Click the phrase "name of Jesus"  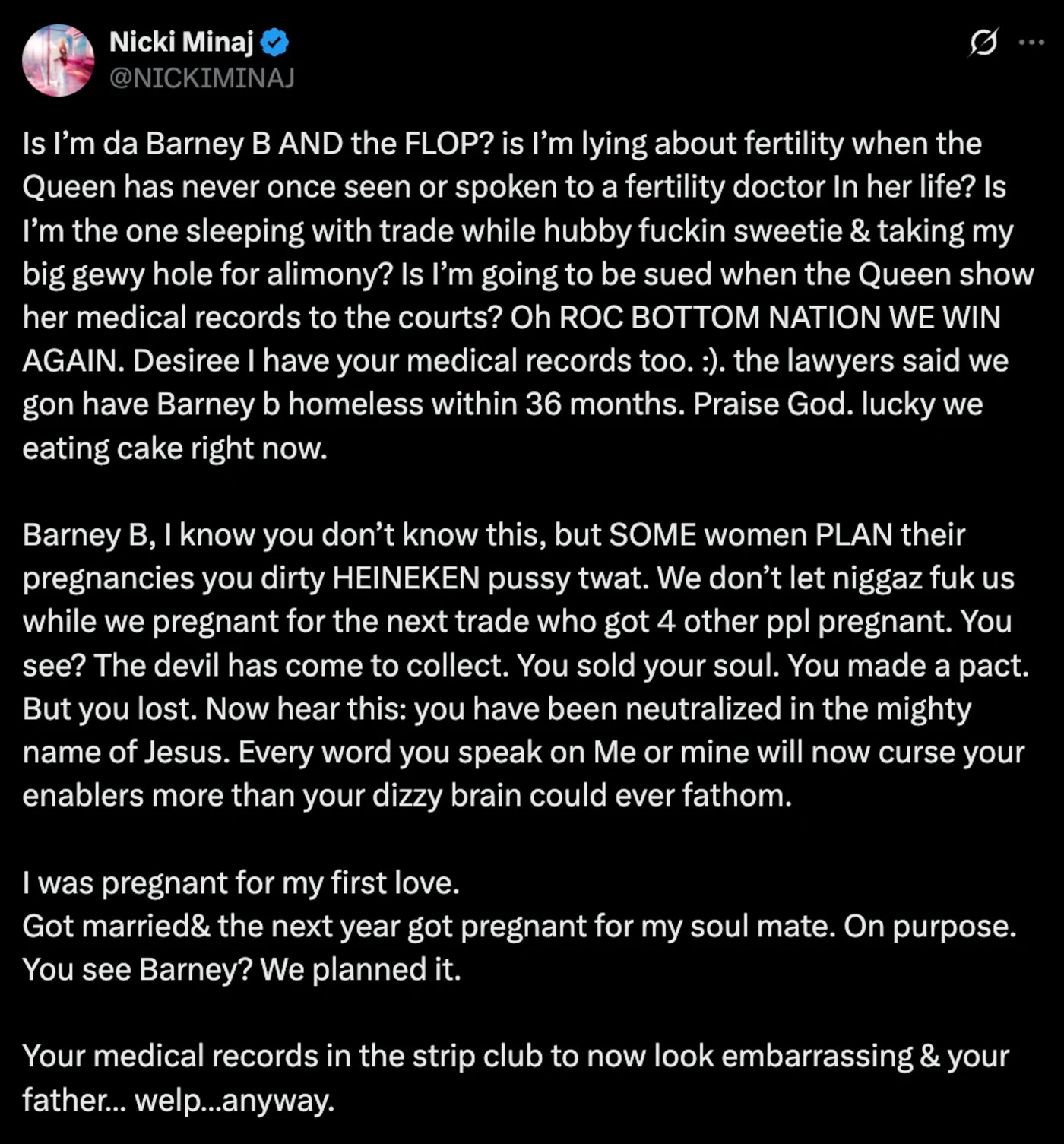(125, 753)
